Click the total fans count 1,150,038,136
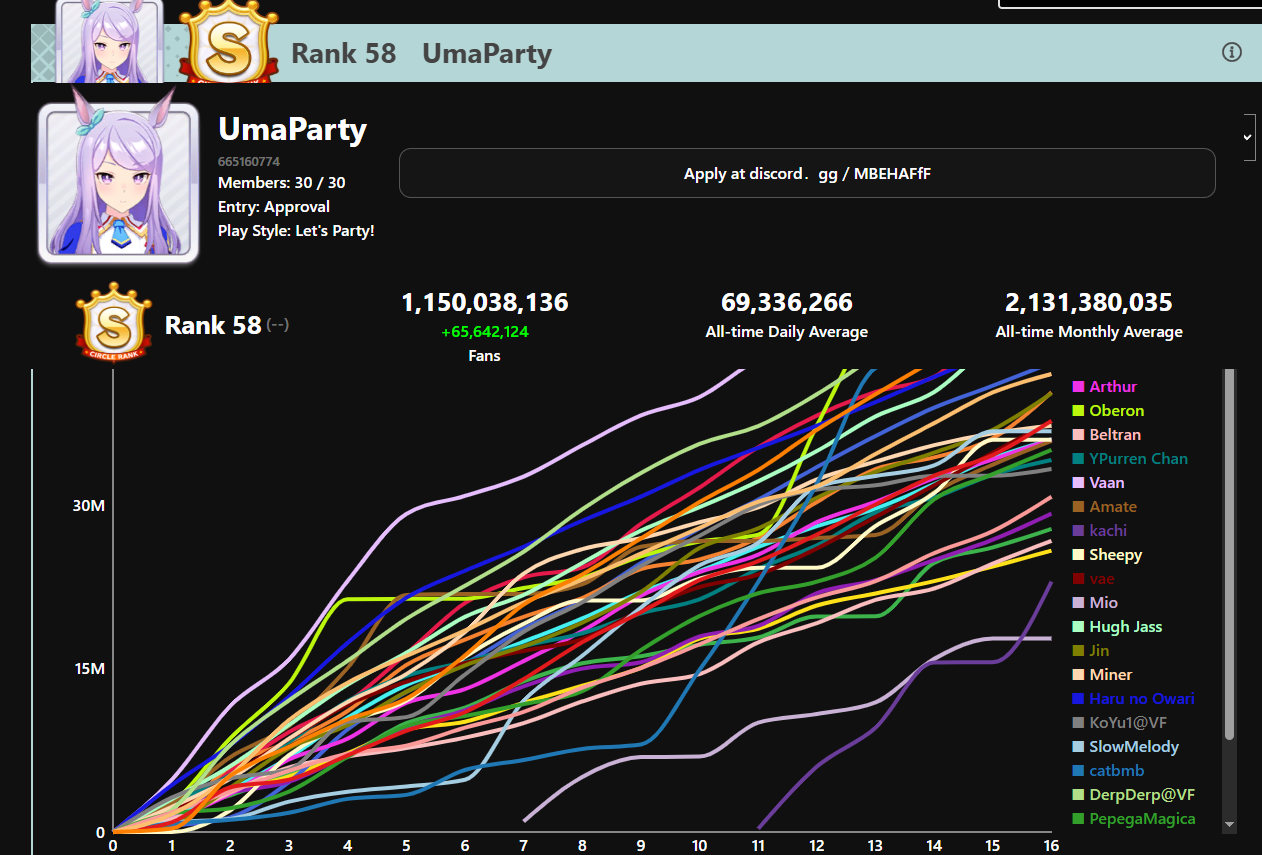Screen dimensions: 1262x855 tap(485, 302)
